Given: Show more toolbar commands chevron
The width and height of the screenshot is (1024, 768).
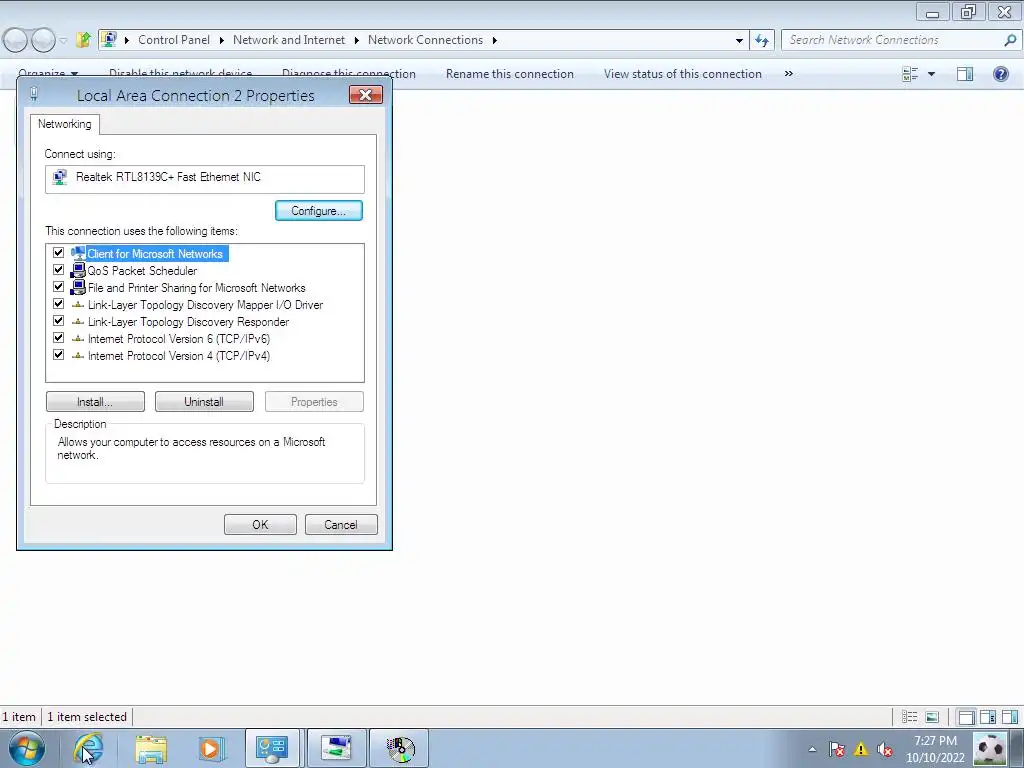Looking at the screenshot, I should point(789,73).
